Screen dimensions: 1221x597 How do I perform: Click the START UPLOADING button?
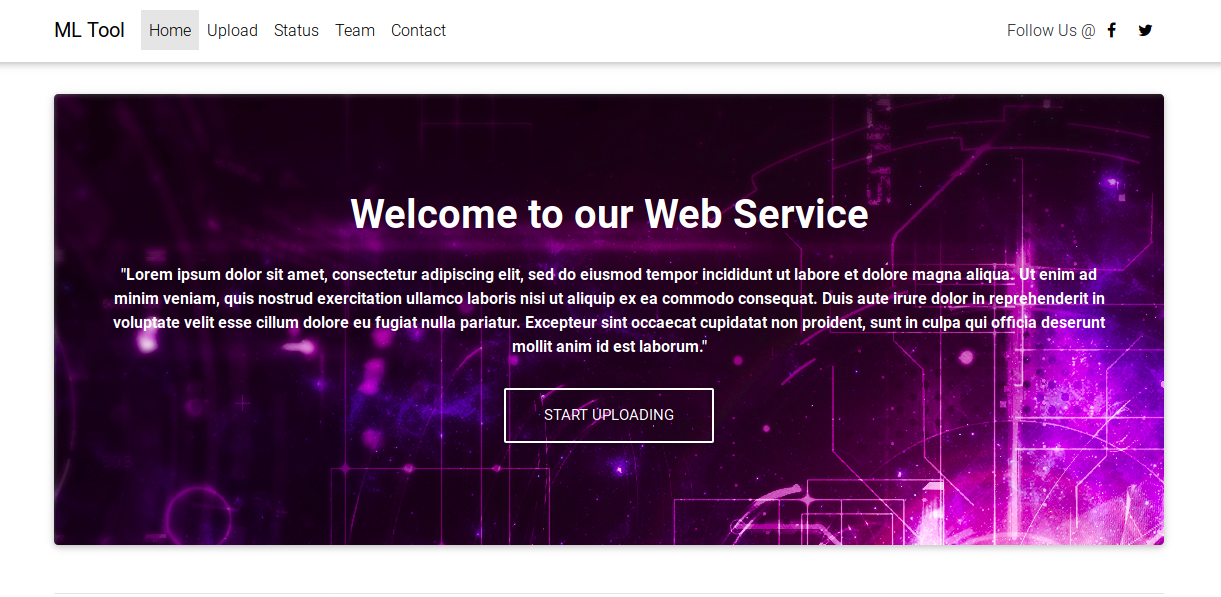coord(609,415)
